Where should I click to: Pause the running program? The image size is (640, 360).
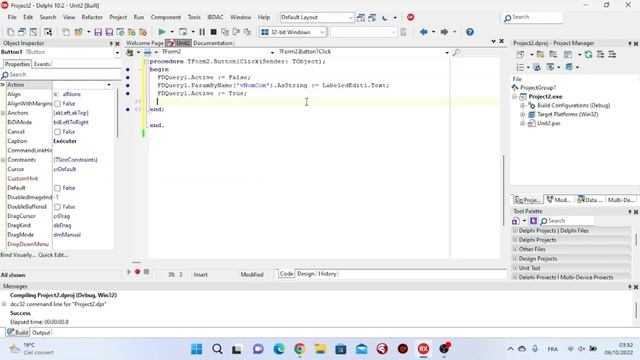click(202, 32)
